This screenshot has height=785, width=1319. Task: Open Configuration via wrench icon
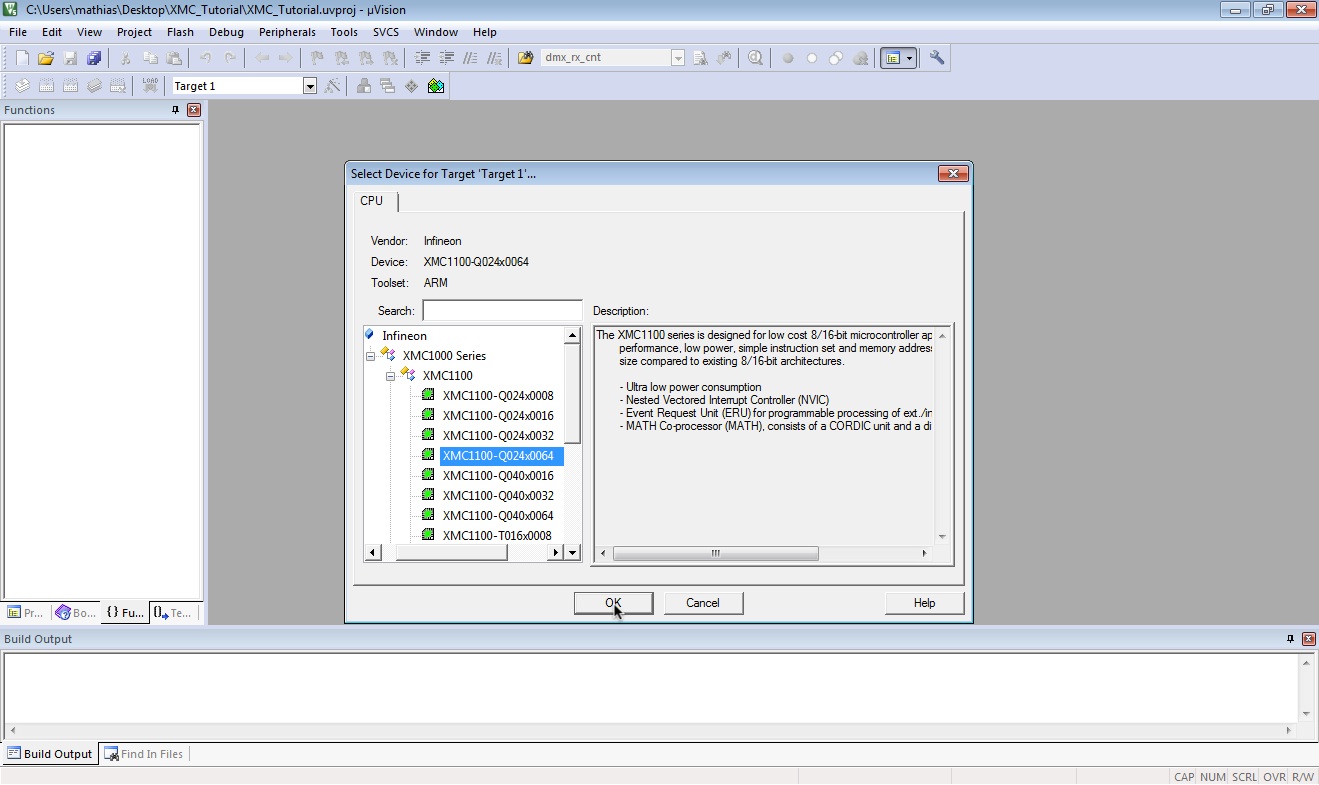click(x=937, y=58)
